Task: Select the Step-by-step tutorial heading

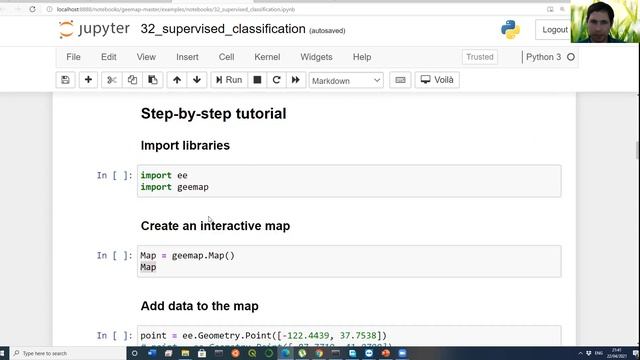Action: coord(213,113)
